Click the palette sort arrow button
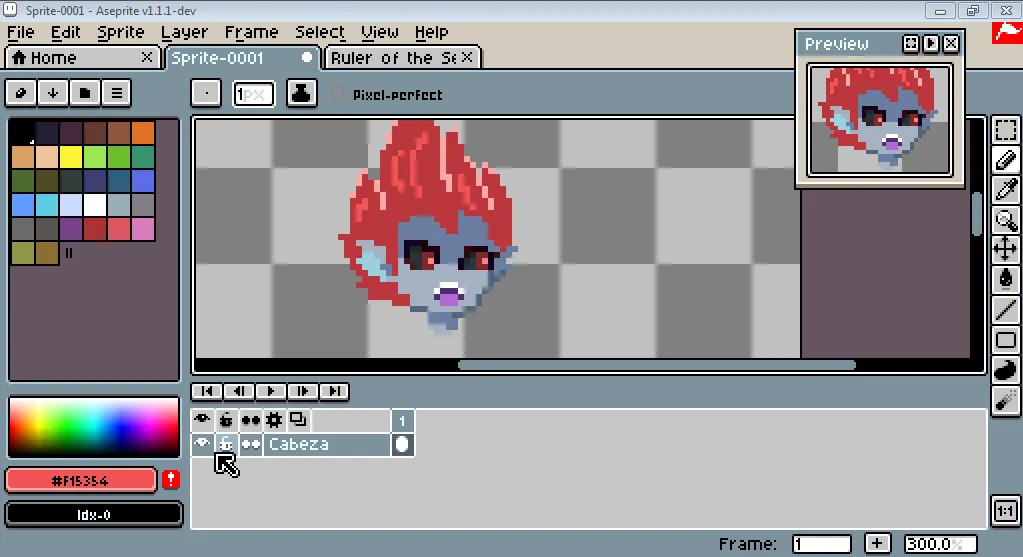Image resolution: width=1023 pixels, height=557 pixels. [53, 93]
